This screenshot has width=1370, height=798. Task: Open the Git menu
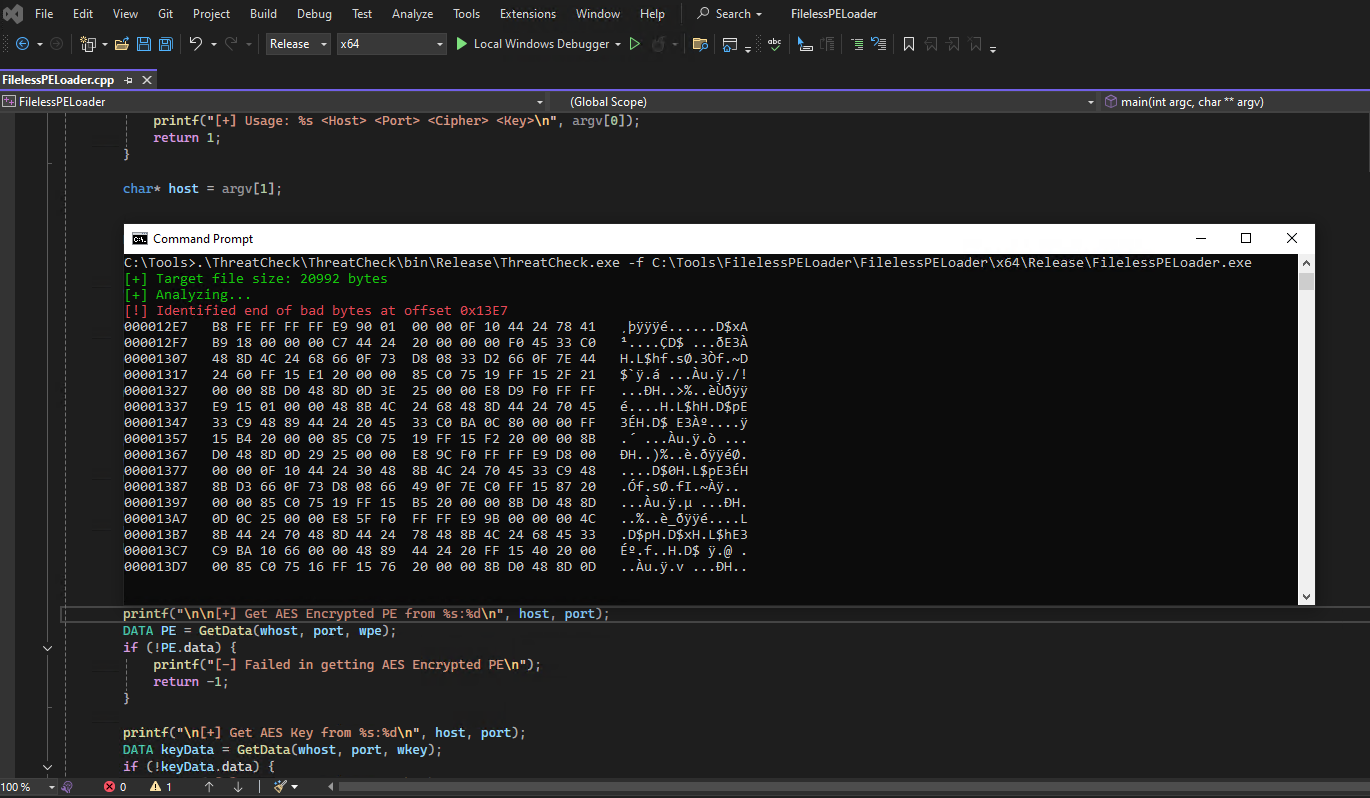tap(165, 14)
